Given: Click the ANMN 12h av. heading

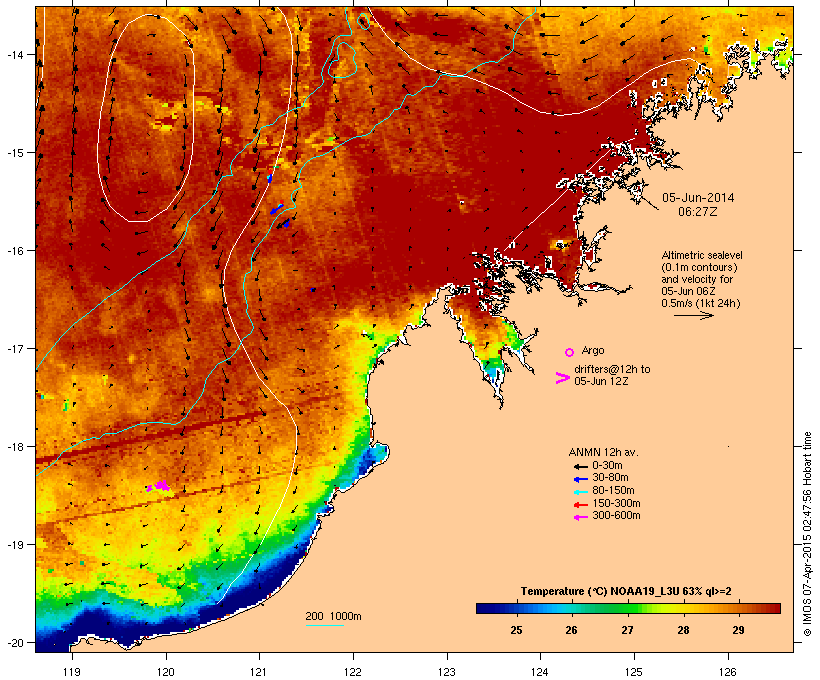Looking at the screenshot, I should click(603, 452).
